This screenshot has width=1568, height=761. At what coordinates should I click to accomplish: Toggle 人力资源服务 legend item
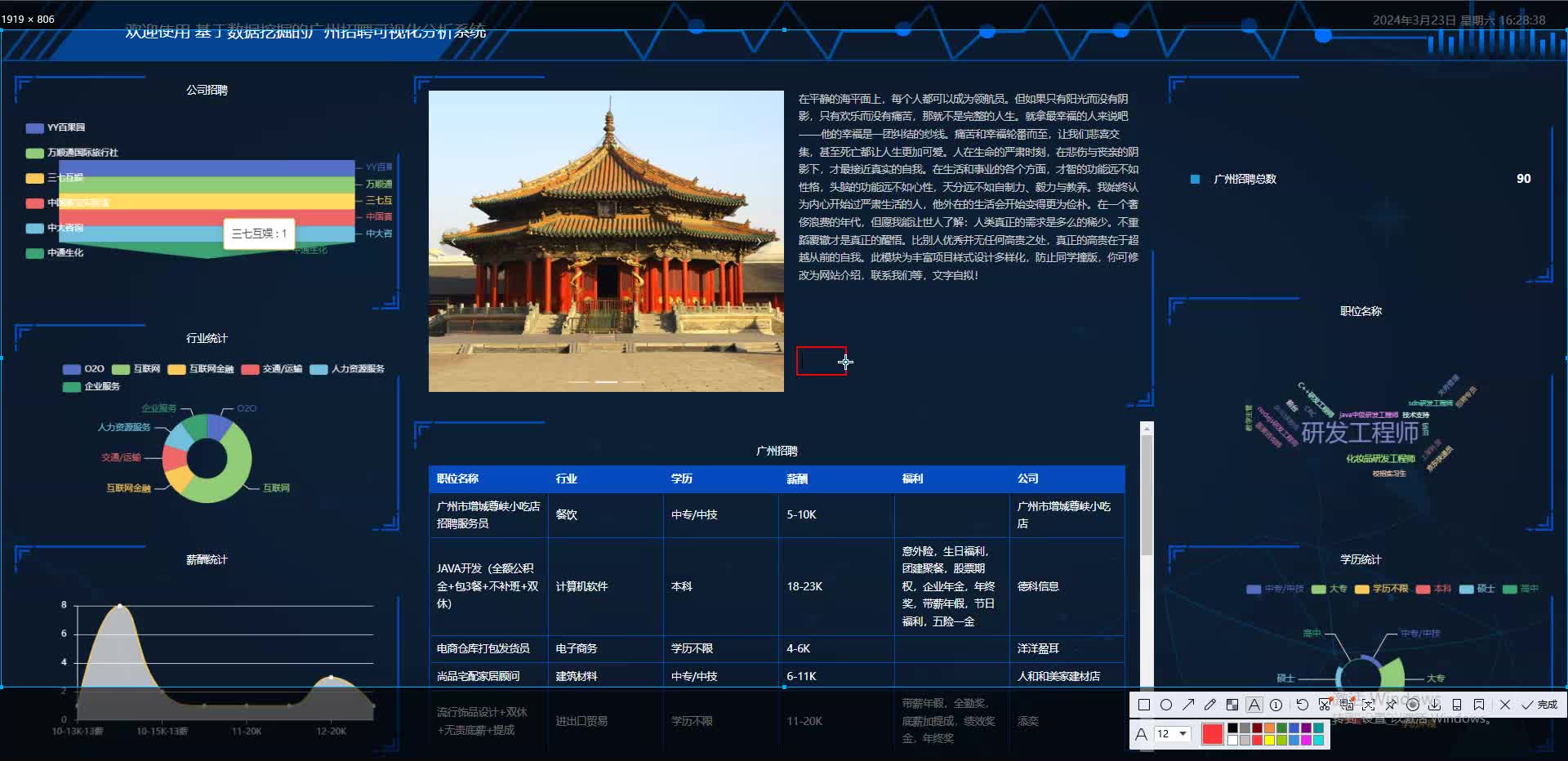(347, 369)
